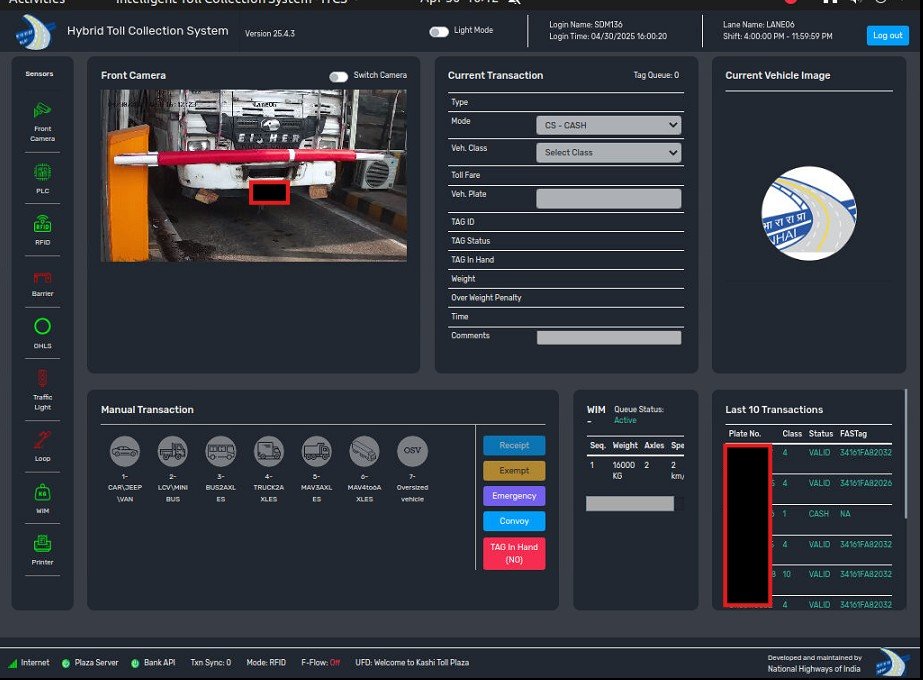
Task: Choose the 2-LCV\MINI BUS vehicle class
Action: point(172,452)
